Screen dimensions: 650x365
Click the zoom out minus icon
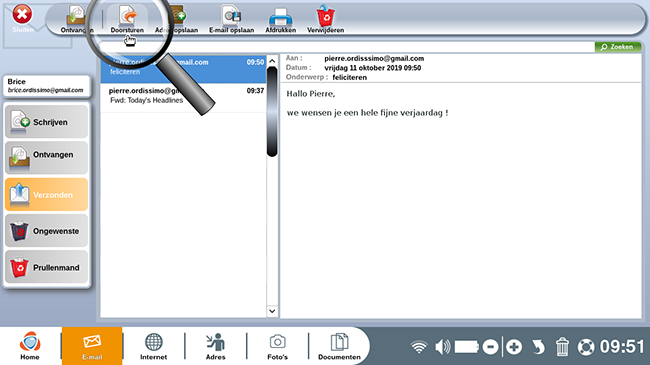pyautogui.click(x=490, y=347)
